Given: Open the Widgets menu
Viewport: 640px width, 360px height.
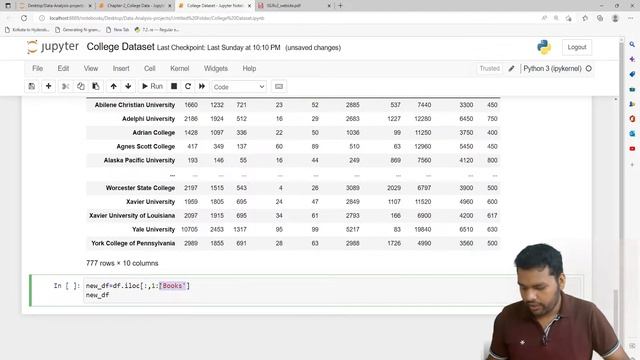Looking at the screenshot, I should pyautogui.click(x=216, y=69).
